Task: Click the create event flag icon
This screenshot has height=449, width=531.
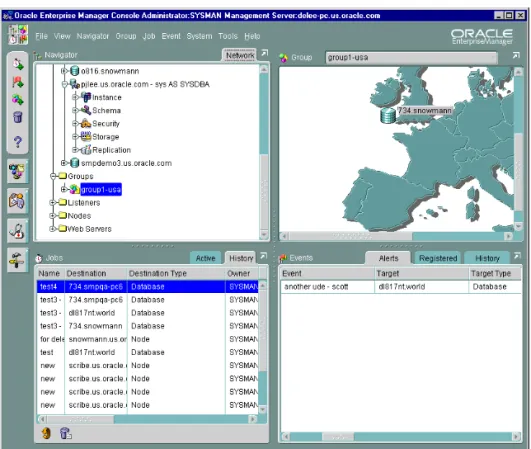Action: point(18,82)
